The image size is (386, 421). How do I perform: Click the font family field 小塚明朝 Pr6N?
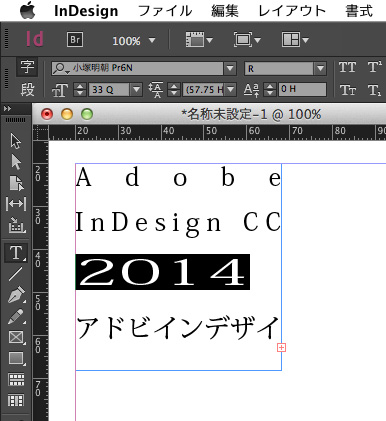tap(137, 68)
